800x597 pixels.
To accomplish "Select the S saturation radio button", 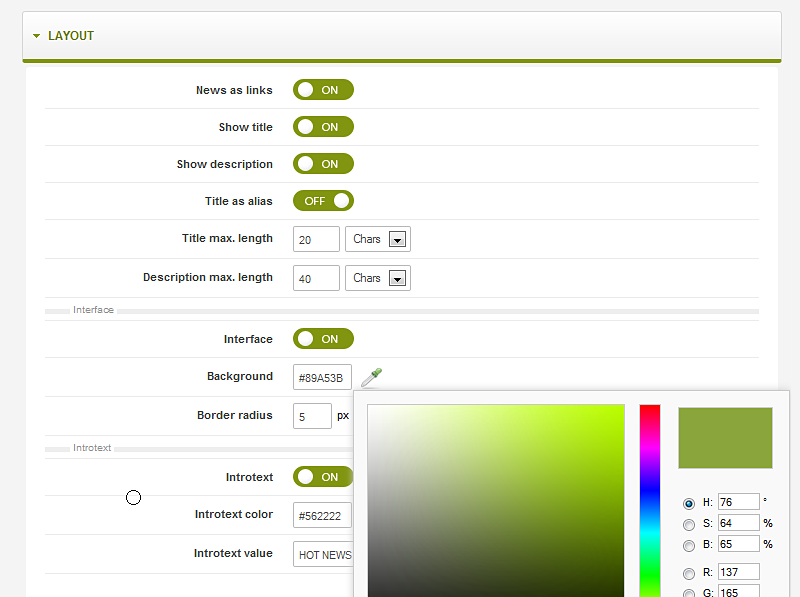I will pos(688,524).
